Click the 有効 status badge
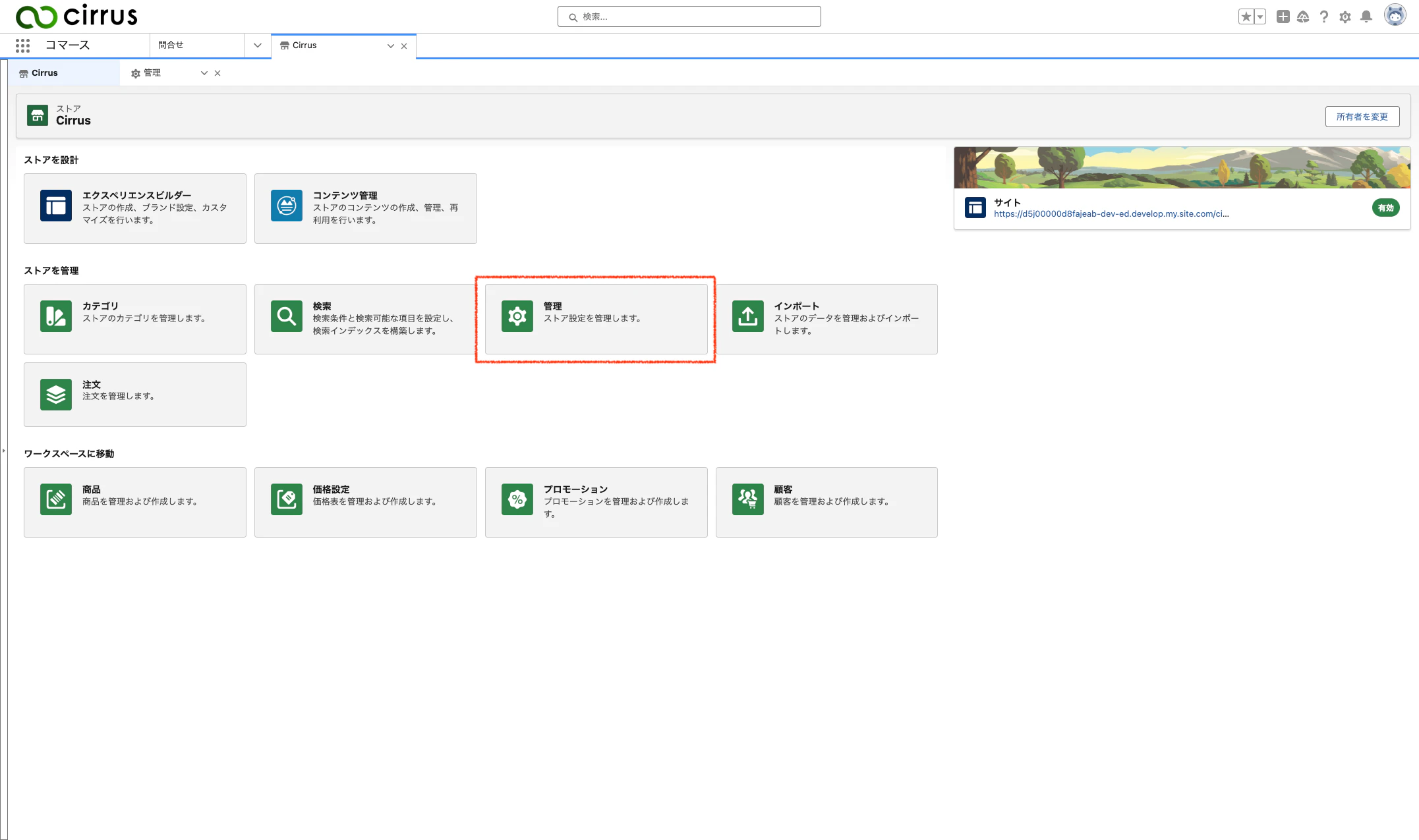Screen dimensions: 1419x840 1386,208
